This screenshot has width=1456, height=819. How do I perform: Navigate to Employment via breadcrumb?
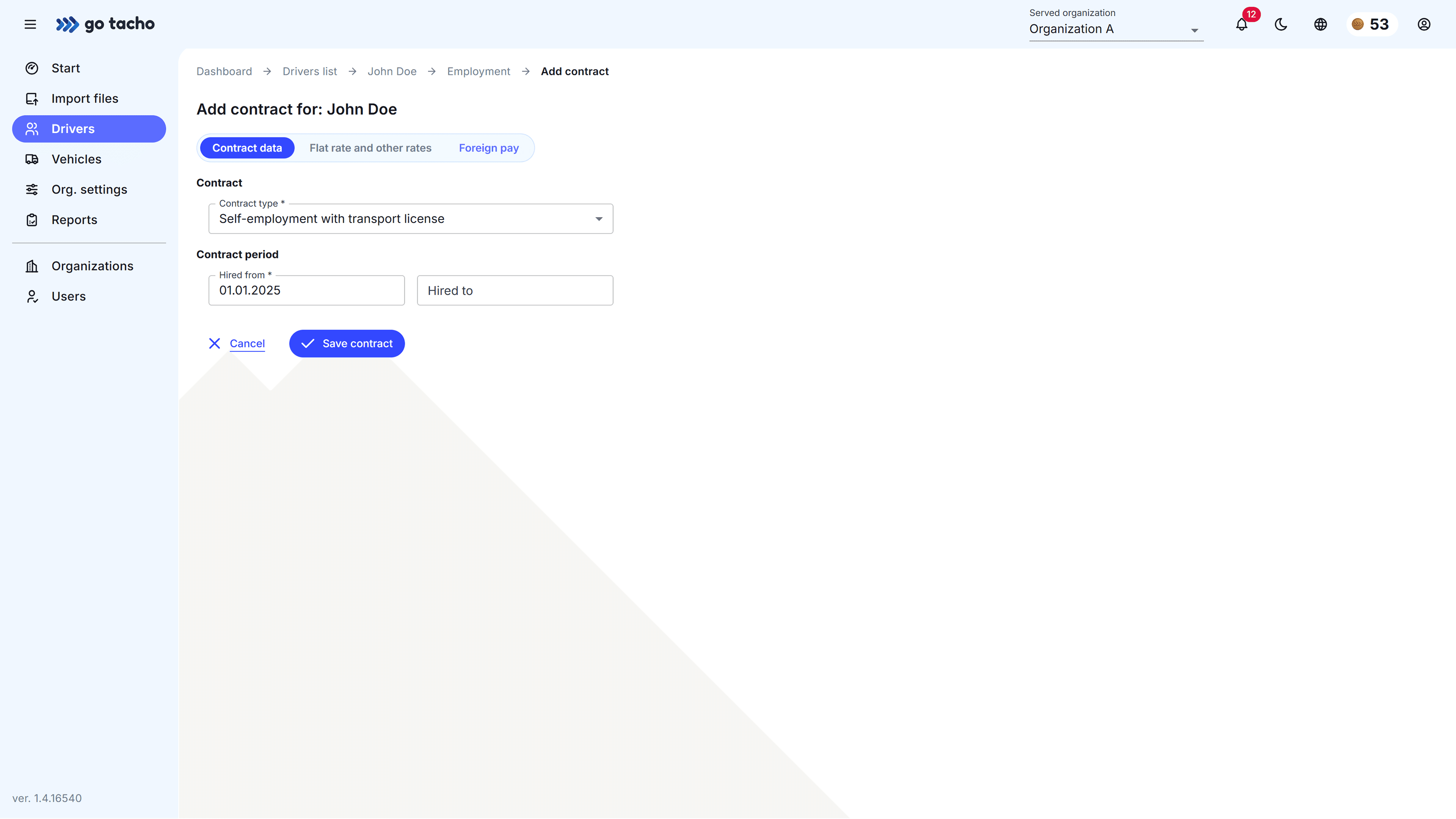click(478, 71)
